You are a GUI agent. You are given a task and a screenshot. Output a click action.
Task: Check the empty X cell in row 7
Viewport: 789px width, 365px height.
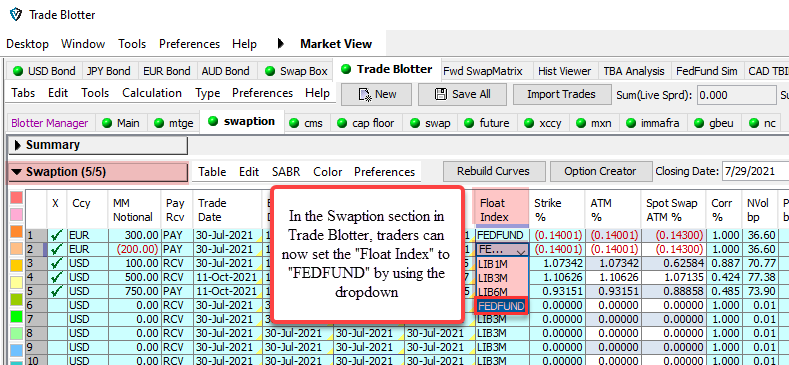click(57, 320)
